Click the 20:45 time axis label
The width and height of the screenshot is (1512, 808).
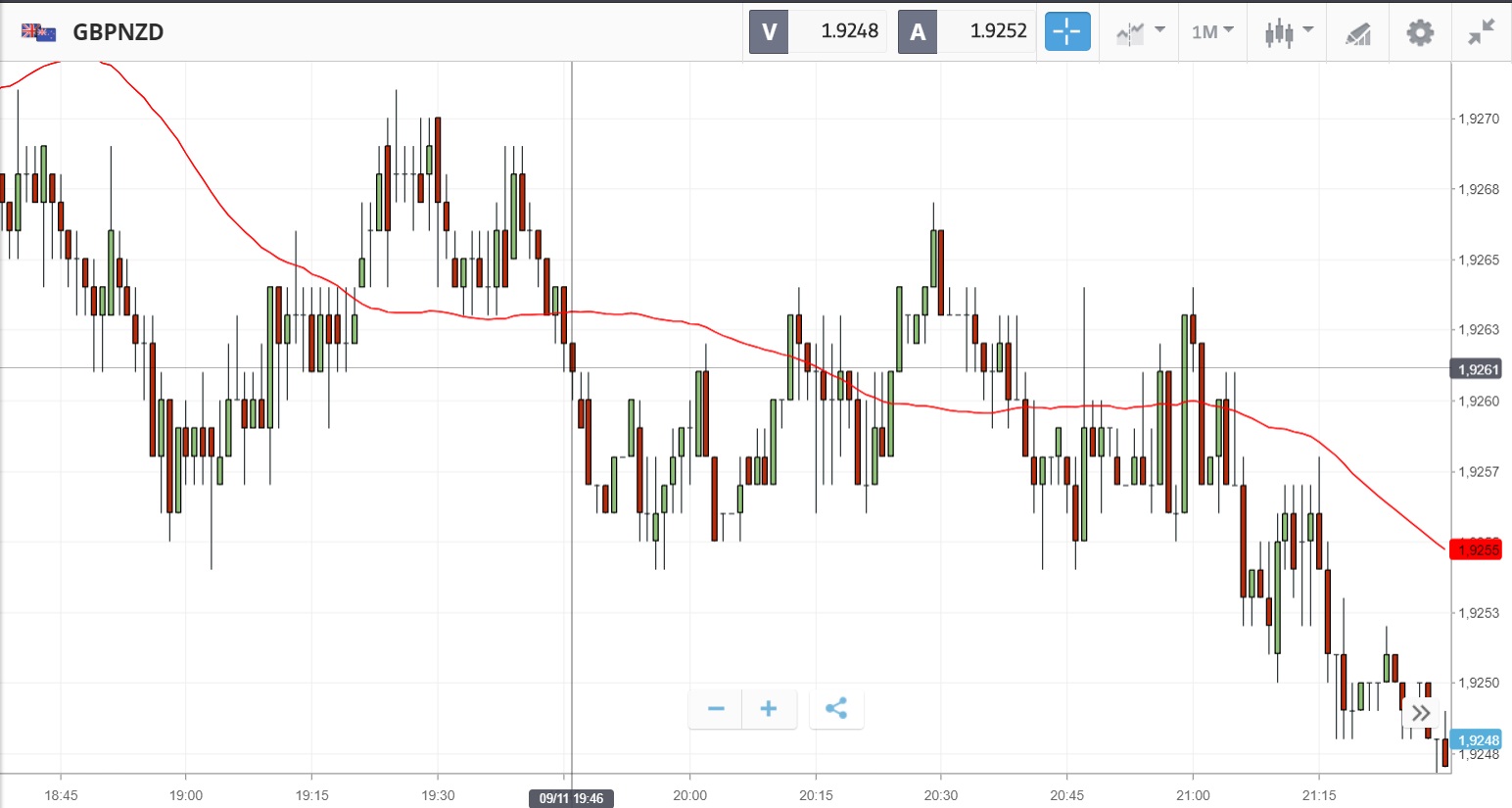[1067, 795]
